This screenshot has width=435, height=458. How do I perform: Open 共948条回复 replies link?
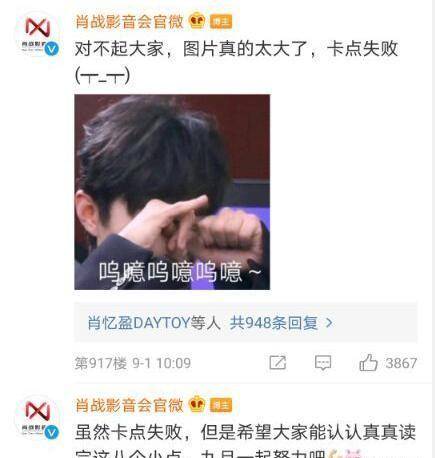(274, 323)
